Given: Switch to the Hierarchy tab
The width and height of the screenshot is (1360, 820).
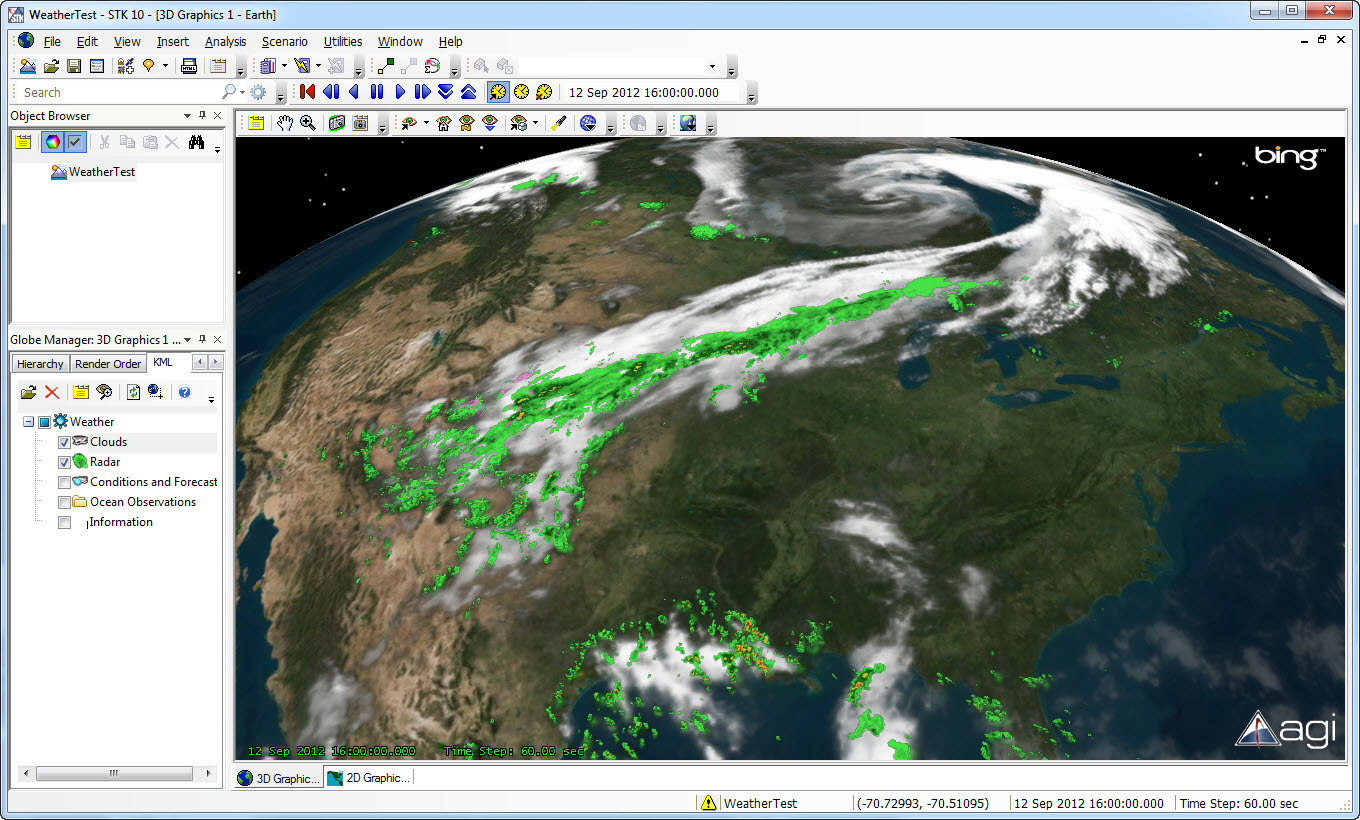Looking at the screenshot, I should (x=40, y=364).
